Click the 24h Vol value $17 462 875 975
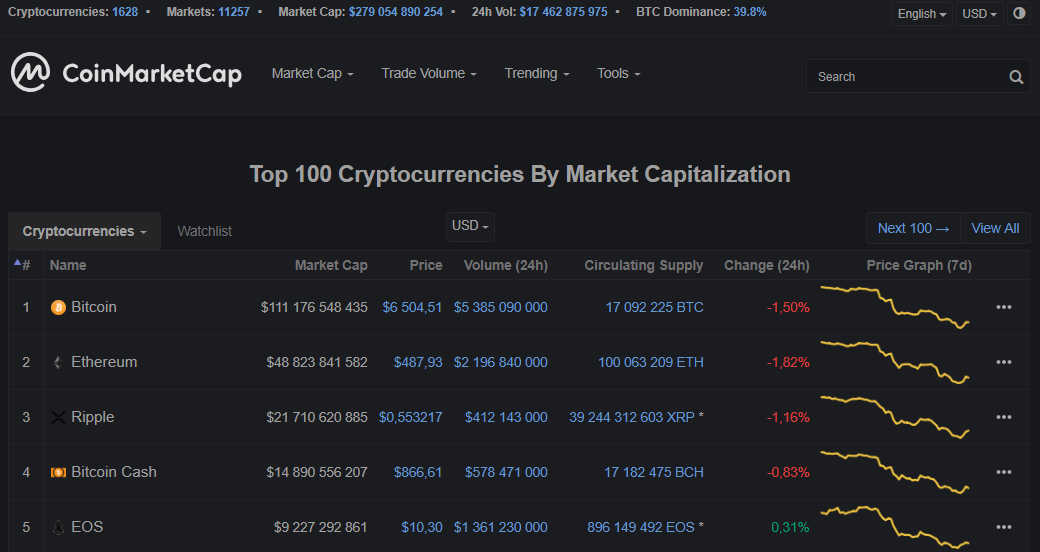The height and width of the screenshot is (552, 1040). pyautogui.click(x=563, y=12)
